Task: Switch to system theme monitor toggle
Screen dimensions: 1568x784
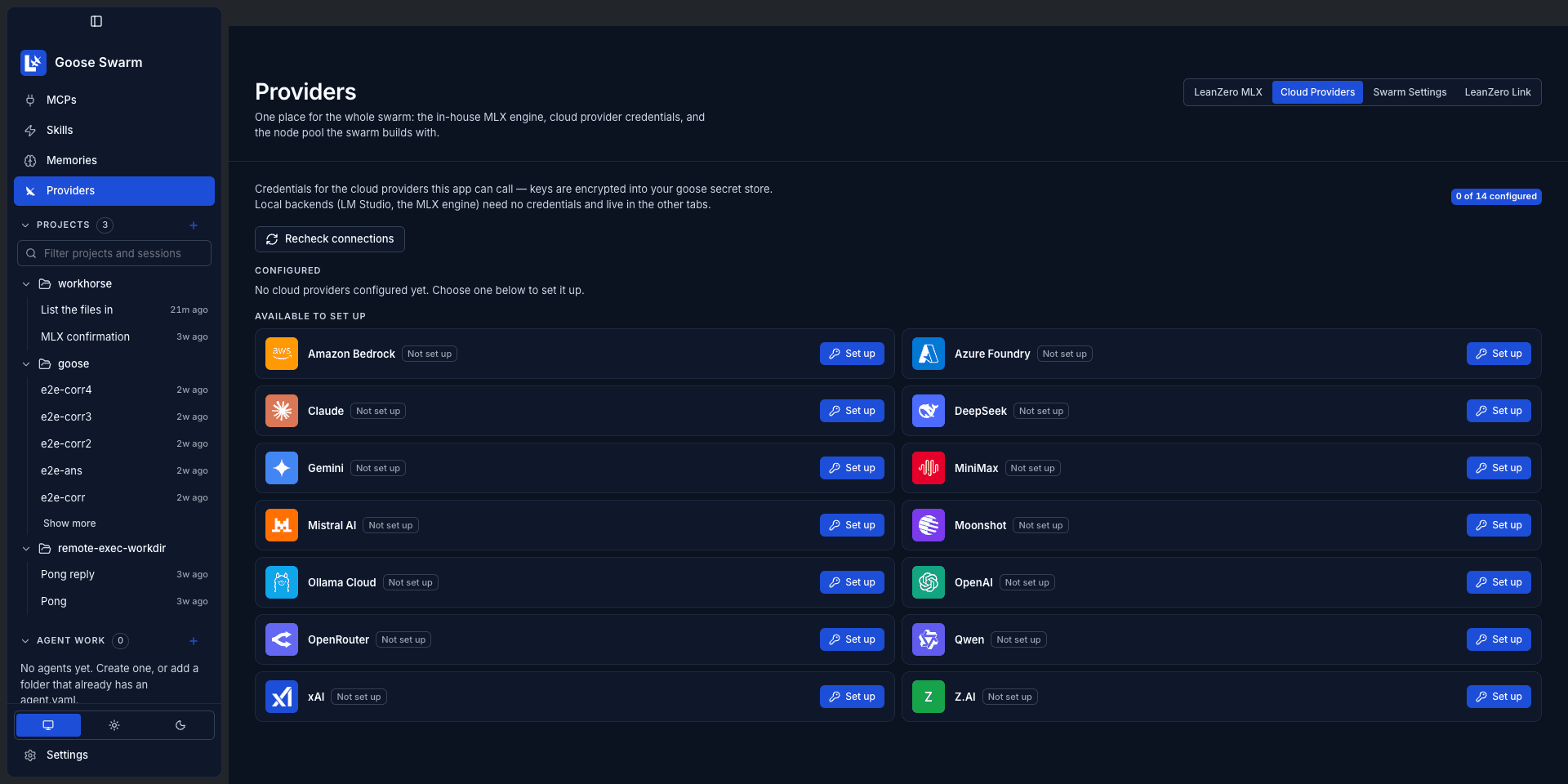Action: 48,725
